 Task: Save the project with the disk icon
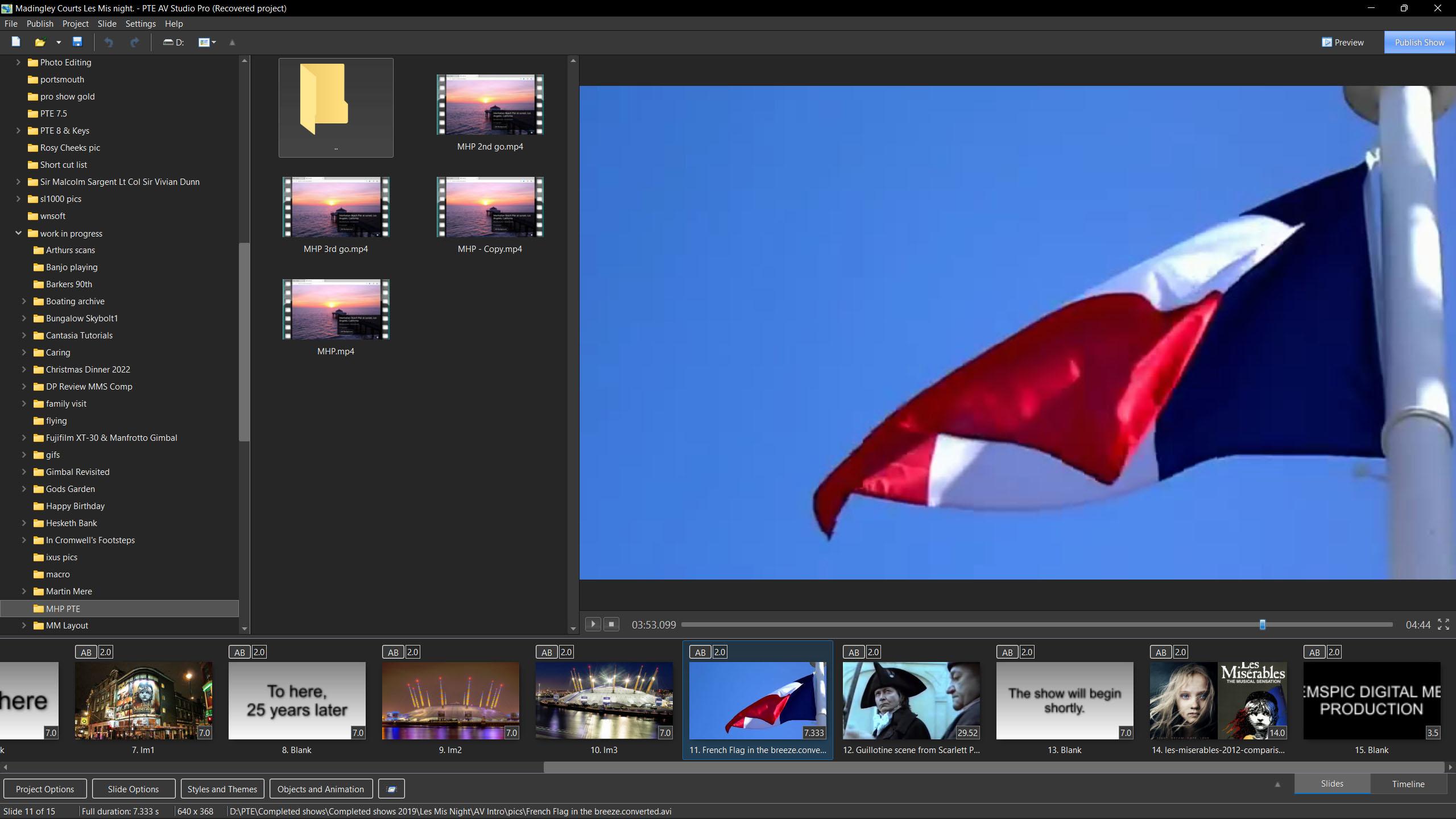click(77, 42)
